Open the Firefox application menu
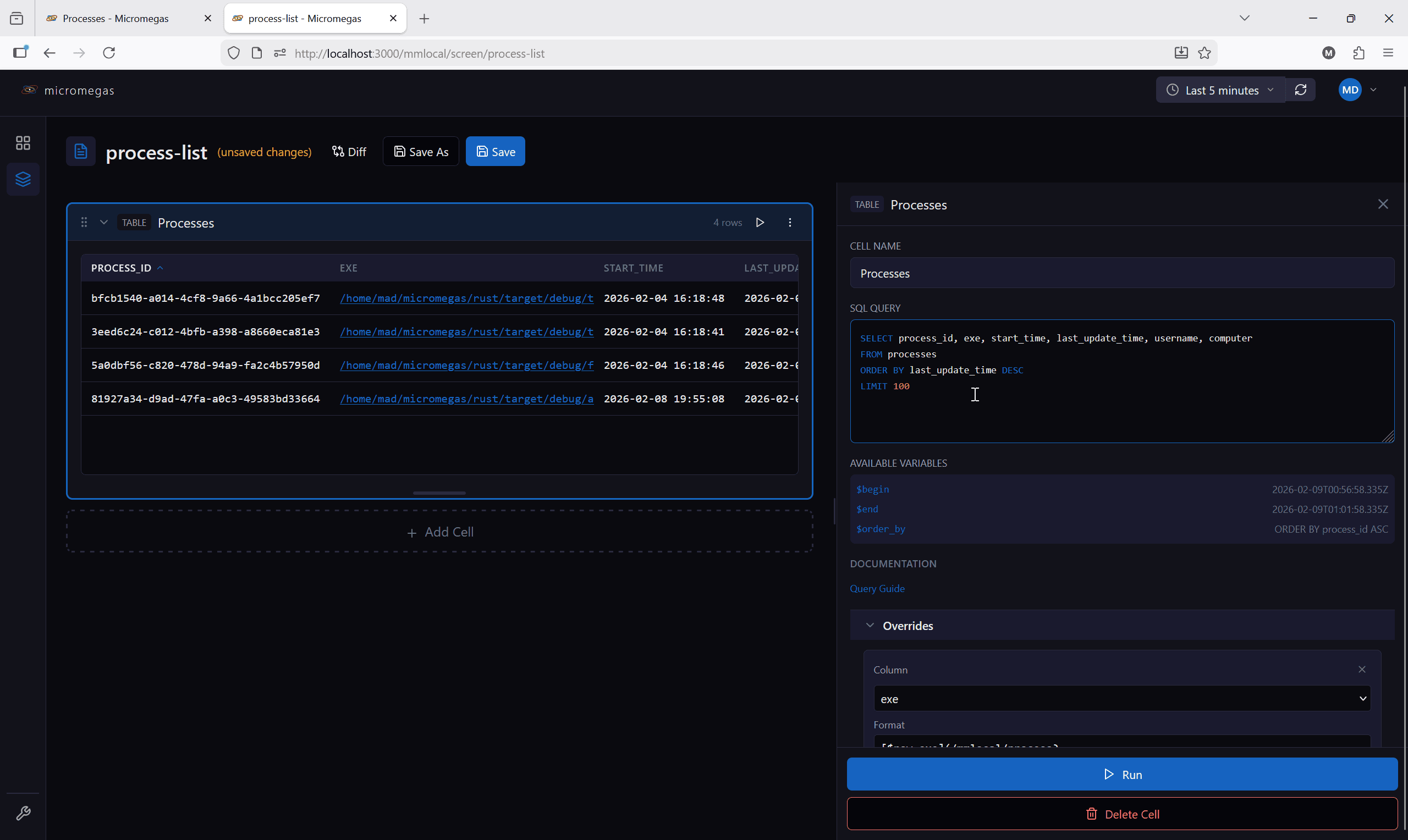The height and width of the screenshot is (840, 1408). [1388, 53]
